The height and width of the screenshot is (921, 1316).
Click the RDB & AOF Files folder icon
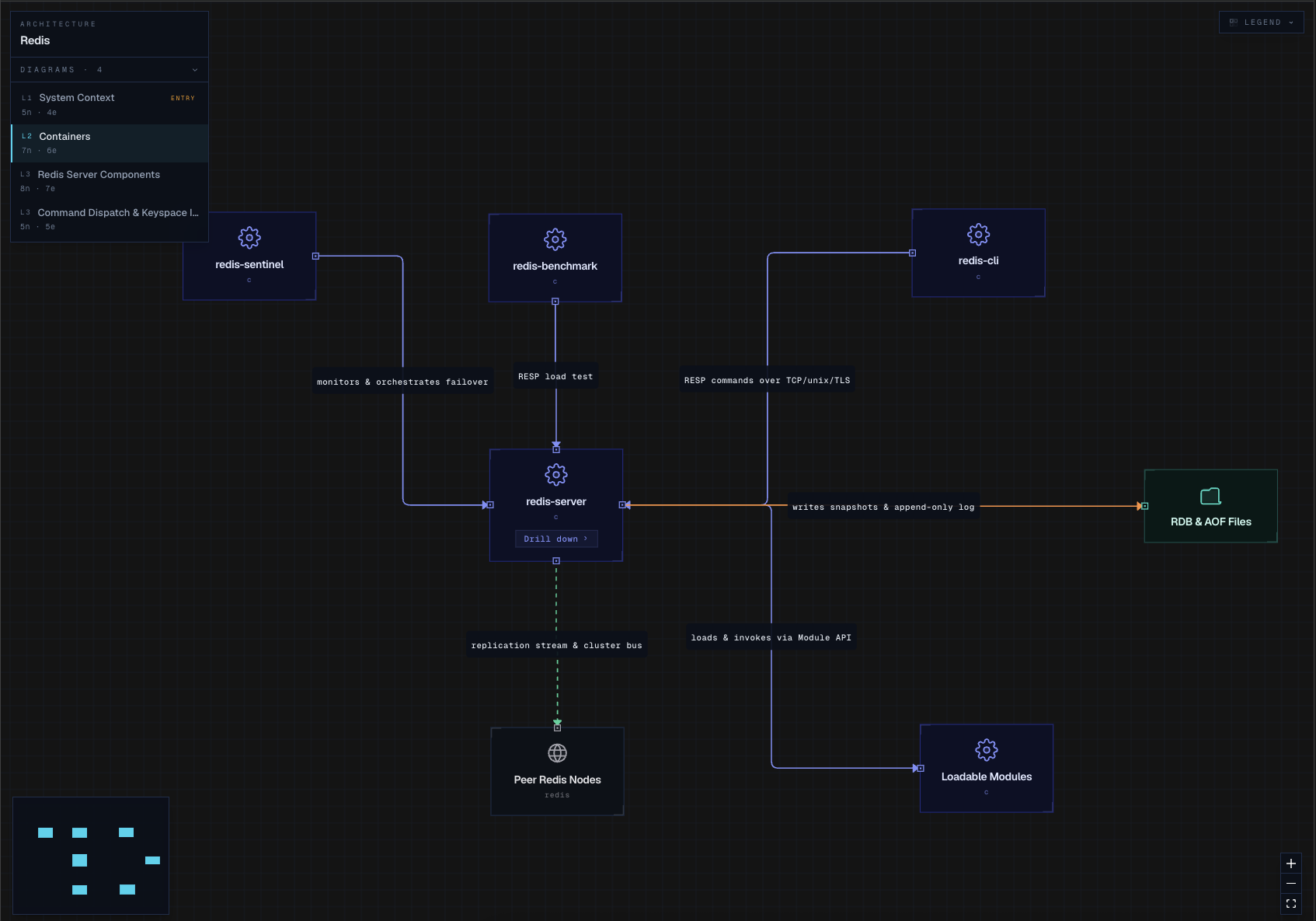click(x=1211, y=496)
